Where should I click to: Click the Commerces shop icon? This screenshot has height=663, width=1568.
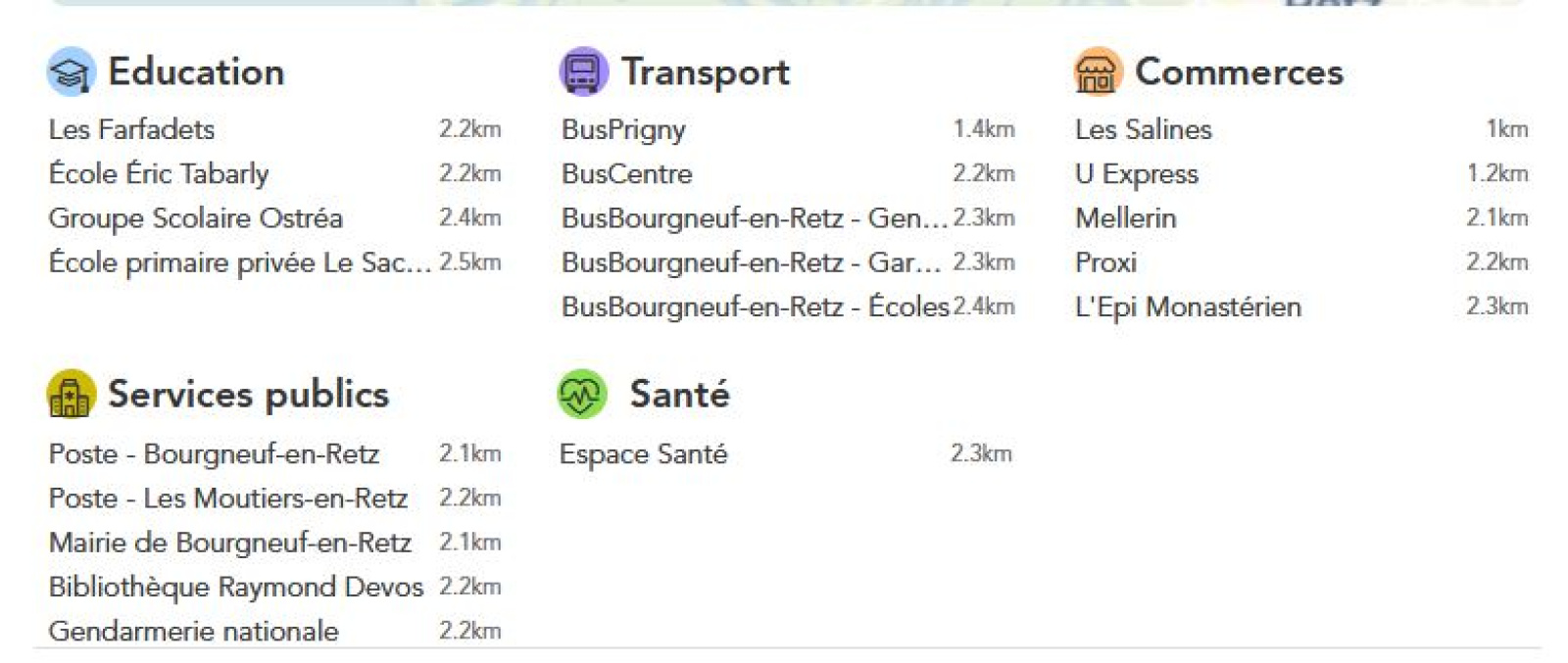click(x=1097, y=72)
